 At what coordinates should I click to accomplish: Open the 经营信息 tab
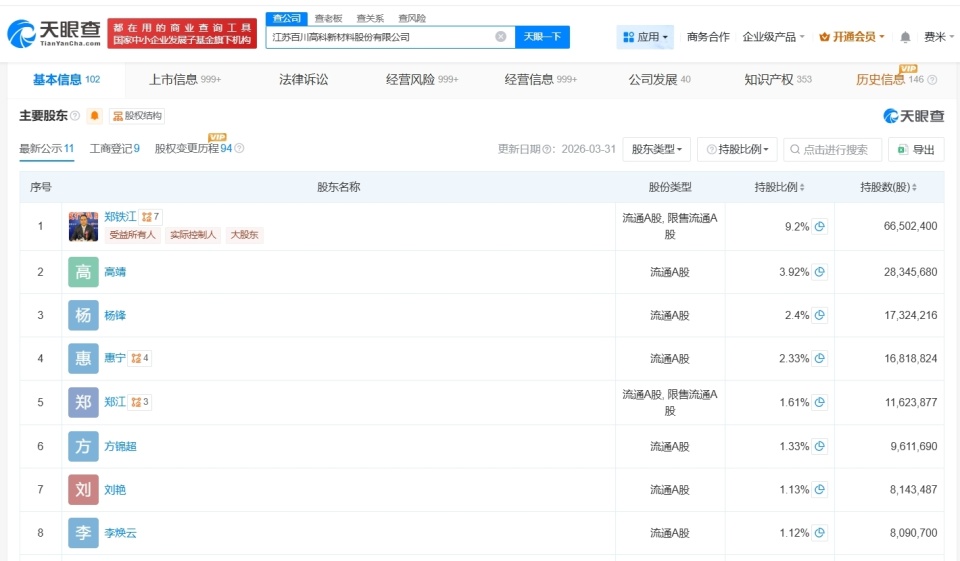click(x=541, y=80)
